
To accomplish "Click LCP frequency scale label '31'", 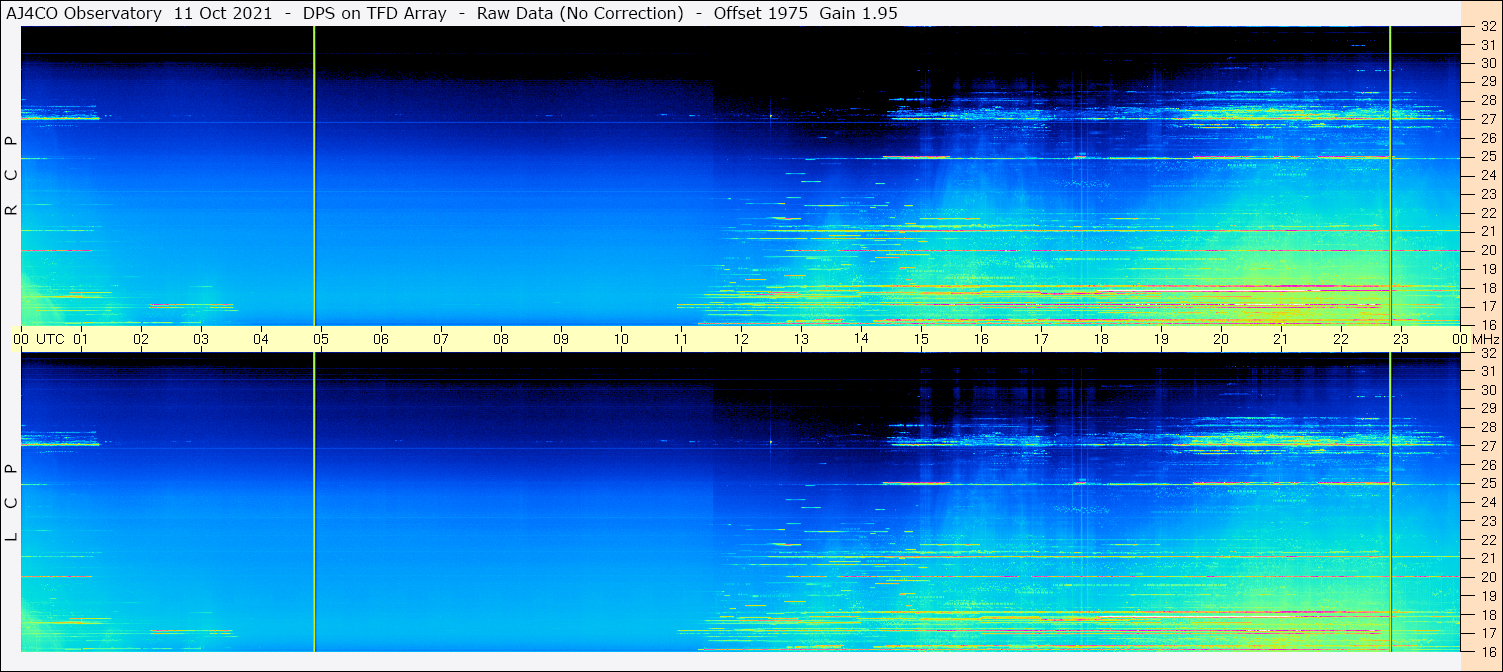I will tap(1488, 371).
